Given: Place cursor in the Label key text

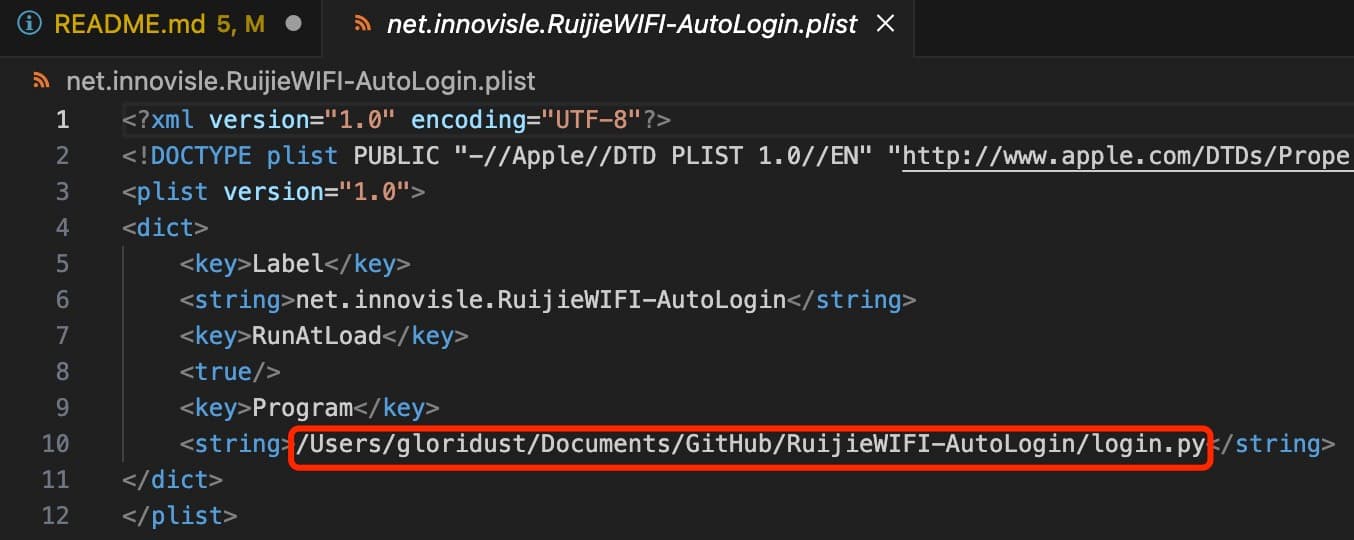Looking at the screenshot, I should [288, 264].
